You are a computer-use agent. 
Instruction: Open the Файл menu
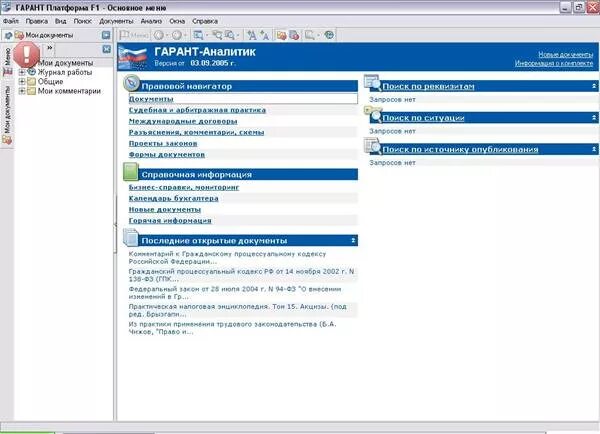[x=11, y=21]
